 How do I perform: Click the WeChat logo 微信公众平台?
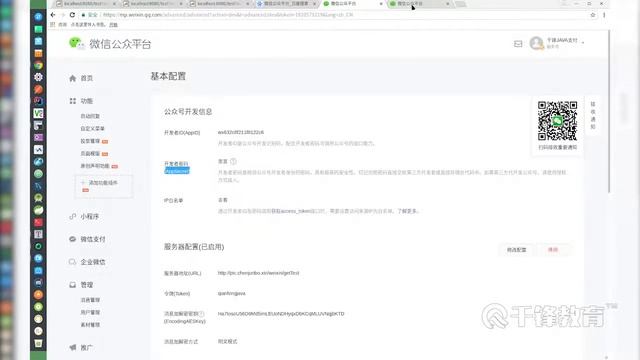click(110, 44)
